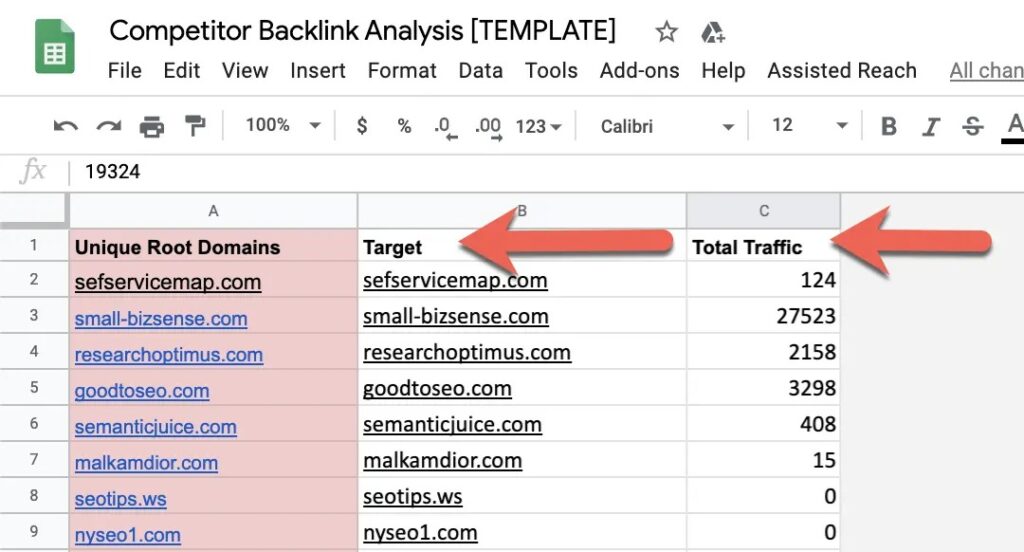
Task: Click the traffic cell with 408
Action: click(763, 424)
